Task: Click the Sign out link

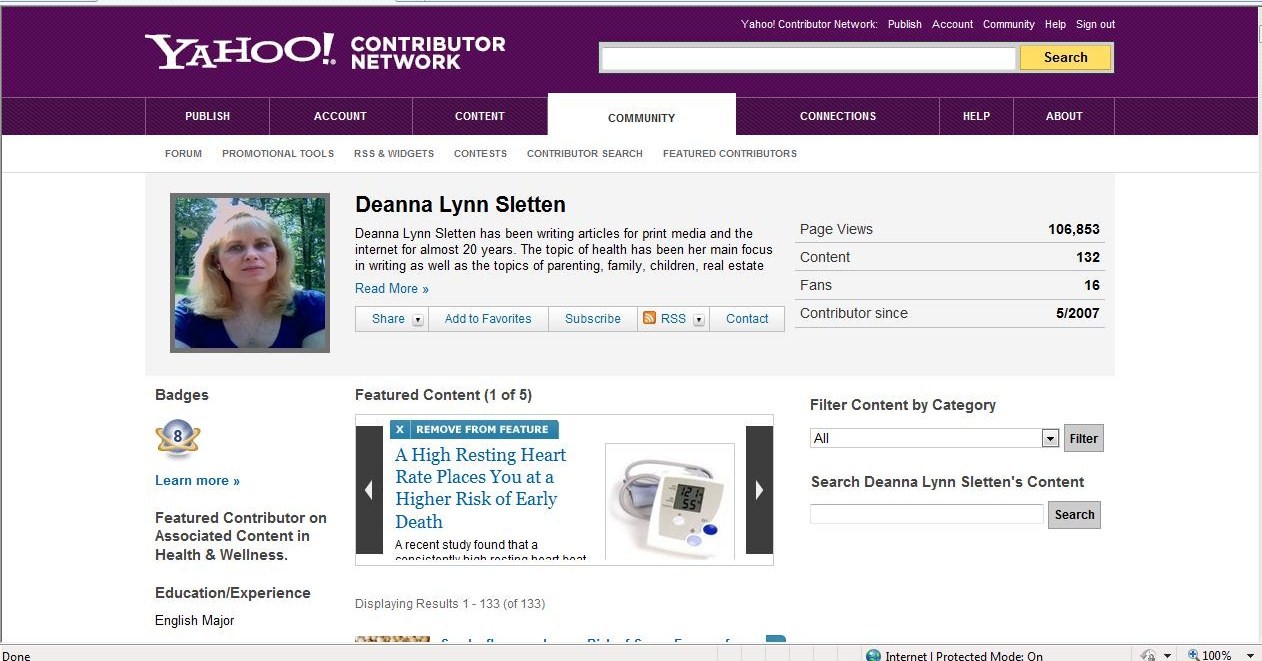Action: pos(1095,24)
